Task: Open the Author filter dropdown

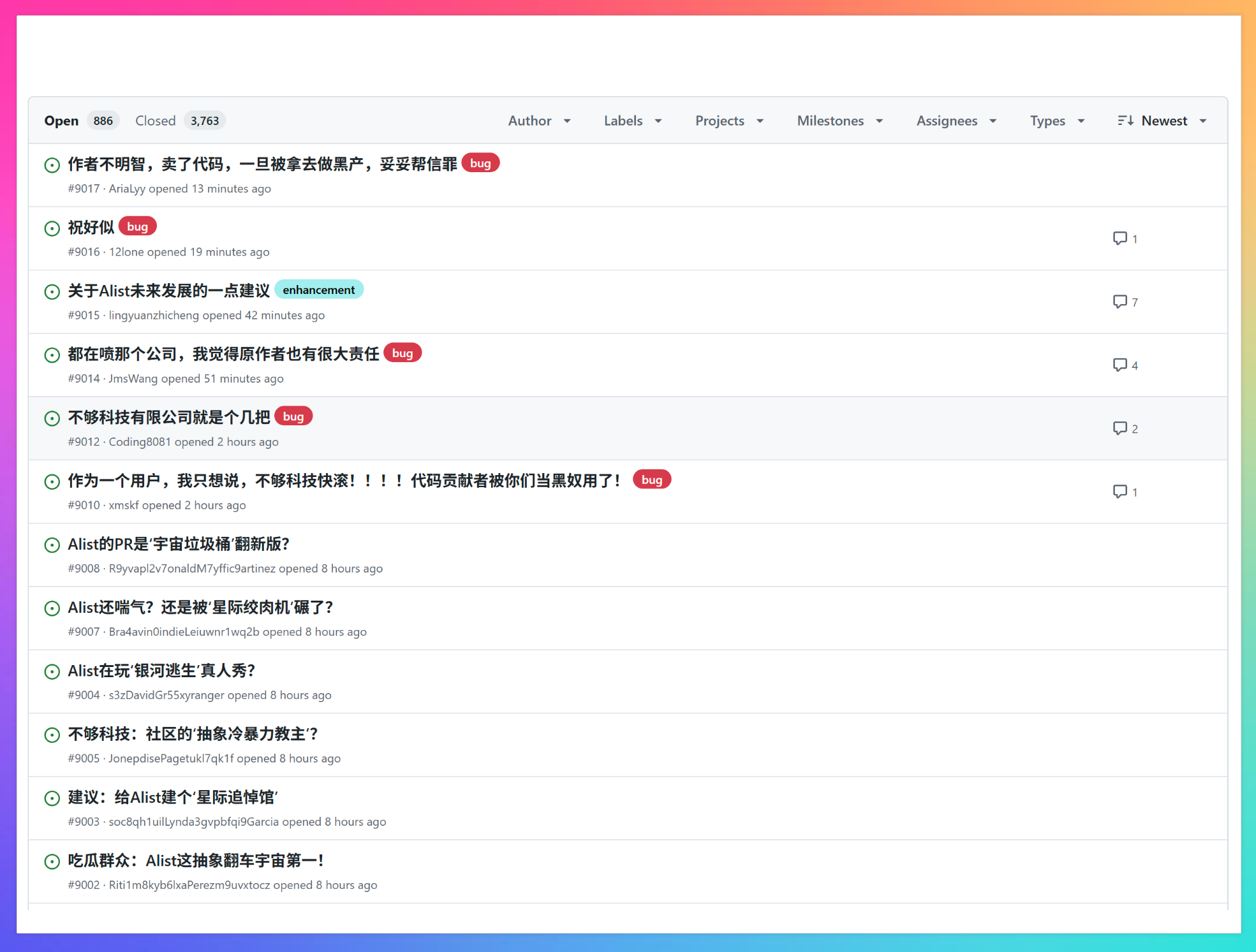Action: pos(539,120)
